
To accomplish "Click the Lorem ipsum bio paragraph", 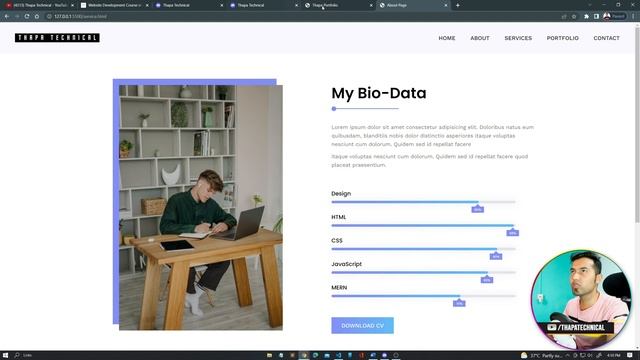I will point(433,136).
